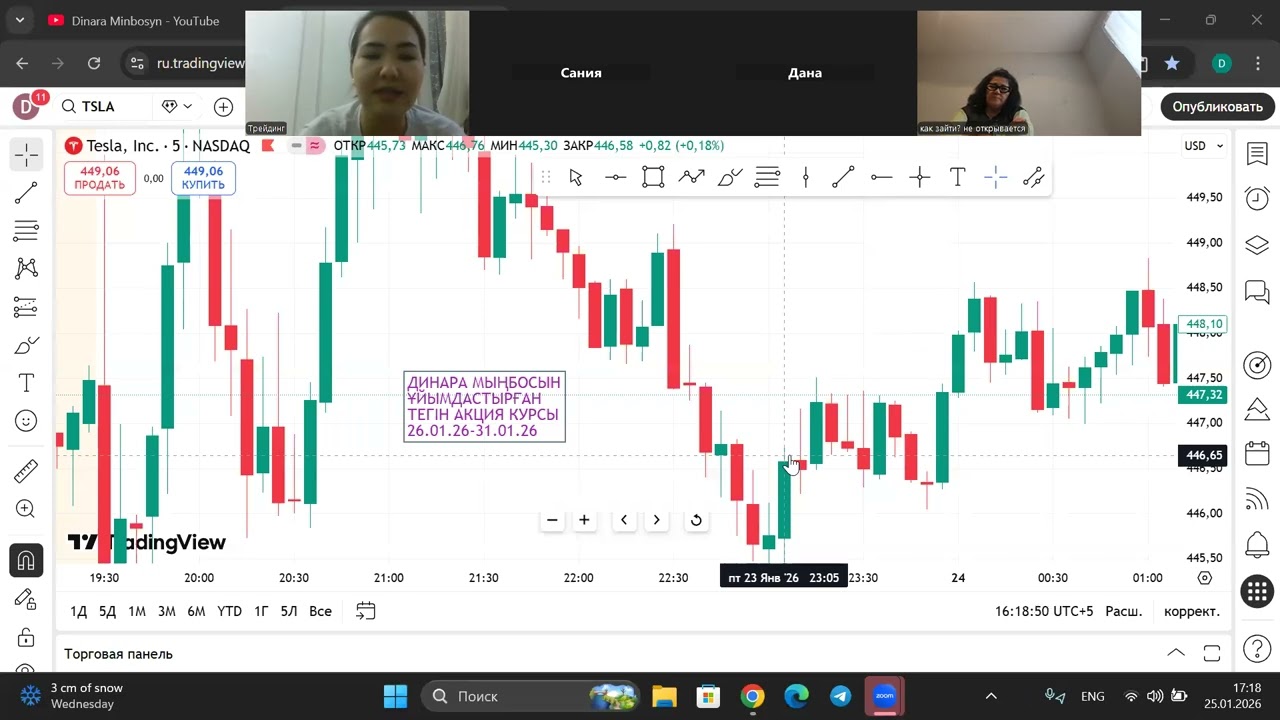Open the 16:18:50 UTC+5 timezone menu
This screenshot has height=720, width=1280.
pos(1044,611)
